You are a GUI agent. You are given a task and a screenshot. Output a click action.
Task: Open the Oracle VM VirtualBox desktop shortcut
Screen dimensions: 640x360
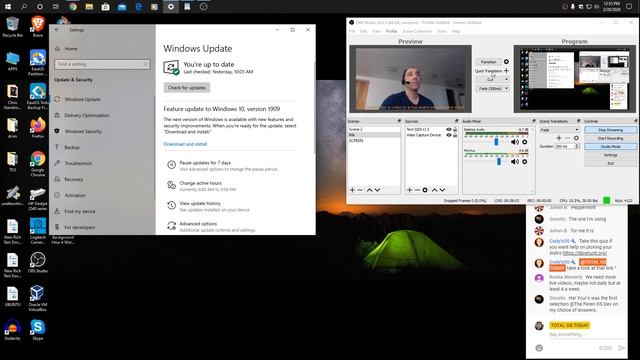[38, 298]
